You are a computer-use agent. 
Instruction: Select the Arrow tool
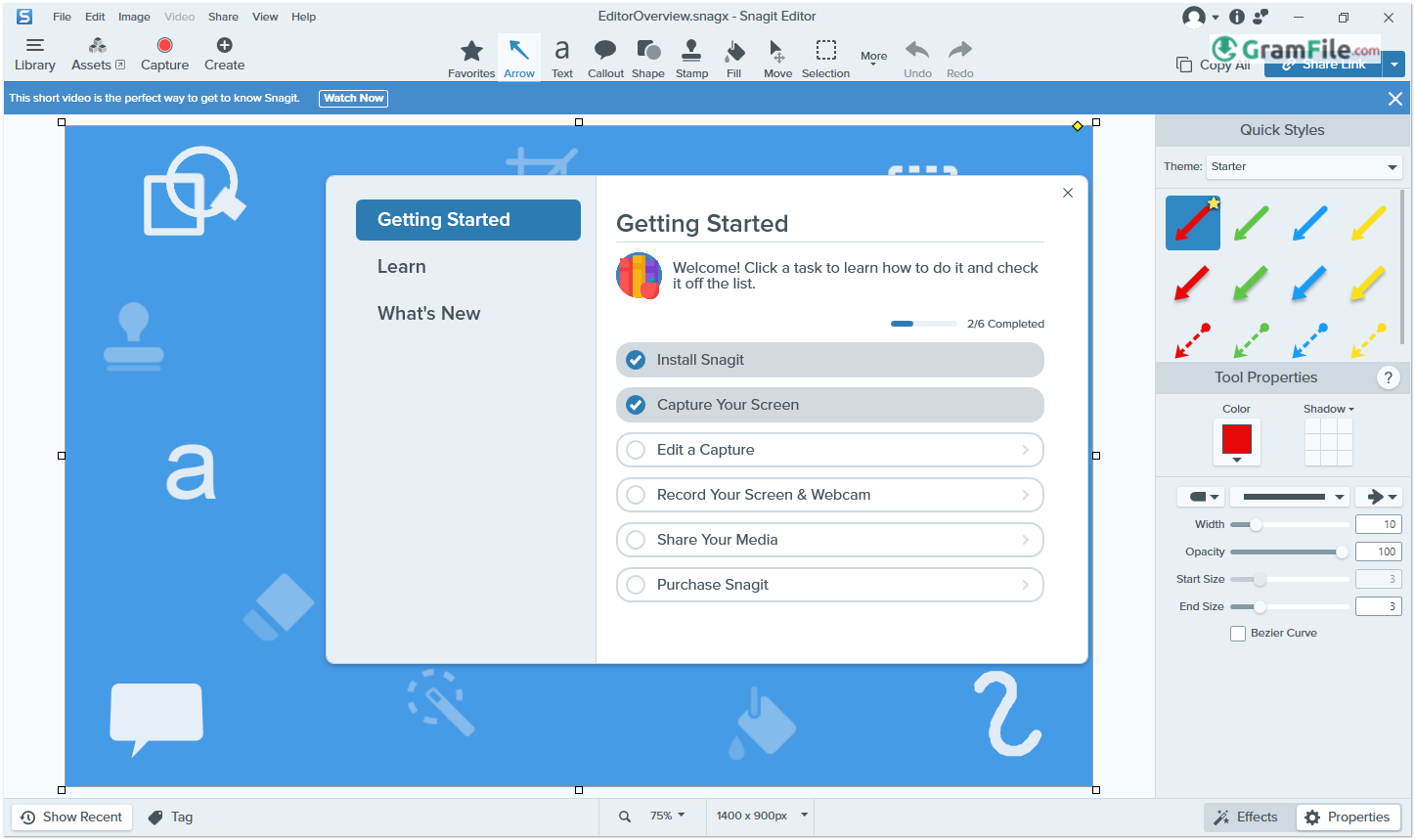[519, 59]
